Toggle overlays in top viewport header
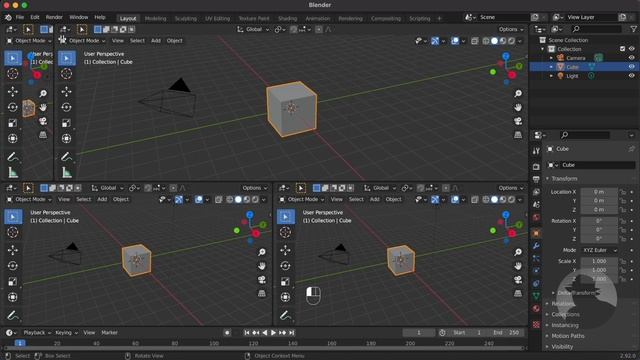 coord(455,41)
